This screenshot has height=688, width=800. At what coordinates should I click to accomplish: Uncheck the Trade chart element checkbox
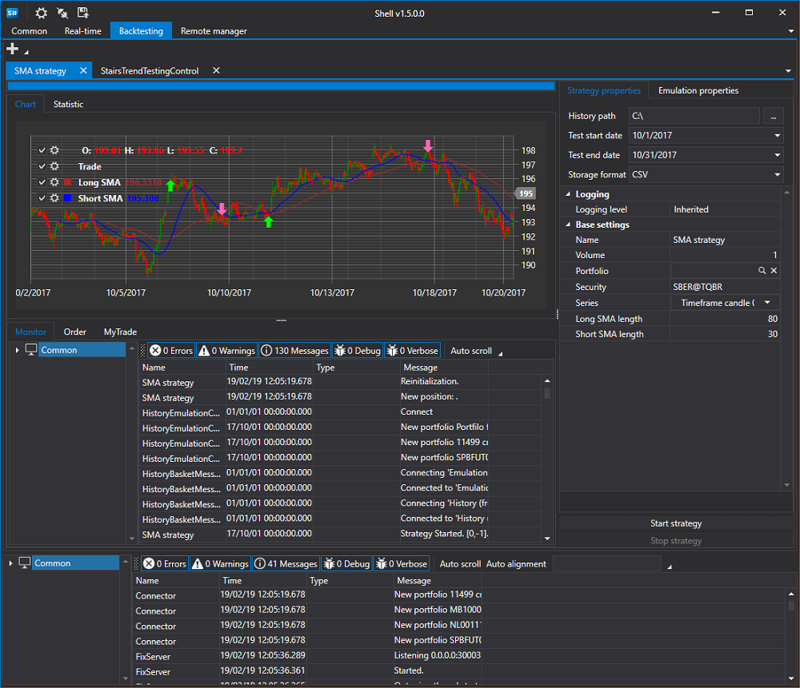42,167
